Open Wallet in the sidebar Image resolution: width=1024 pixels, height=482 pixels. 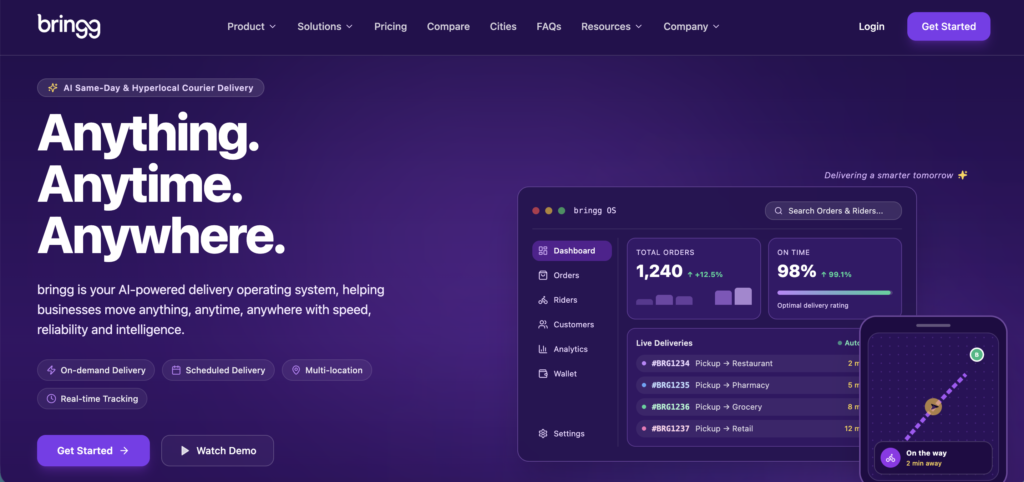pos(572,374)
